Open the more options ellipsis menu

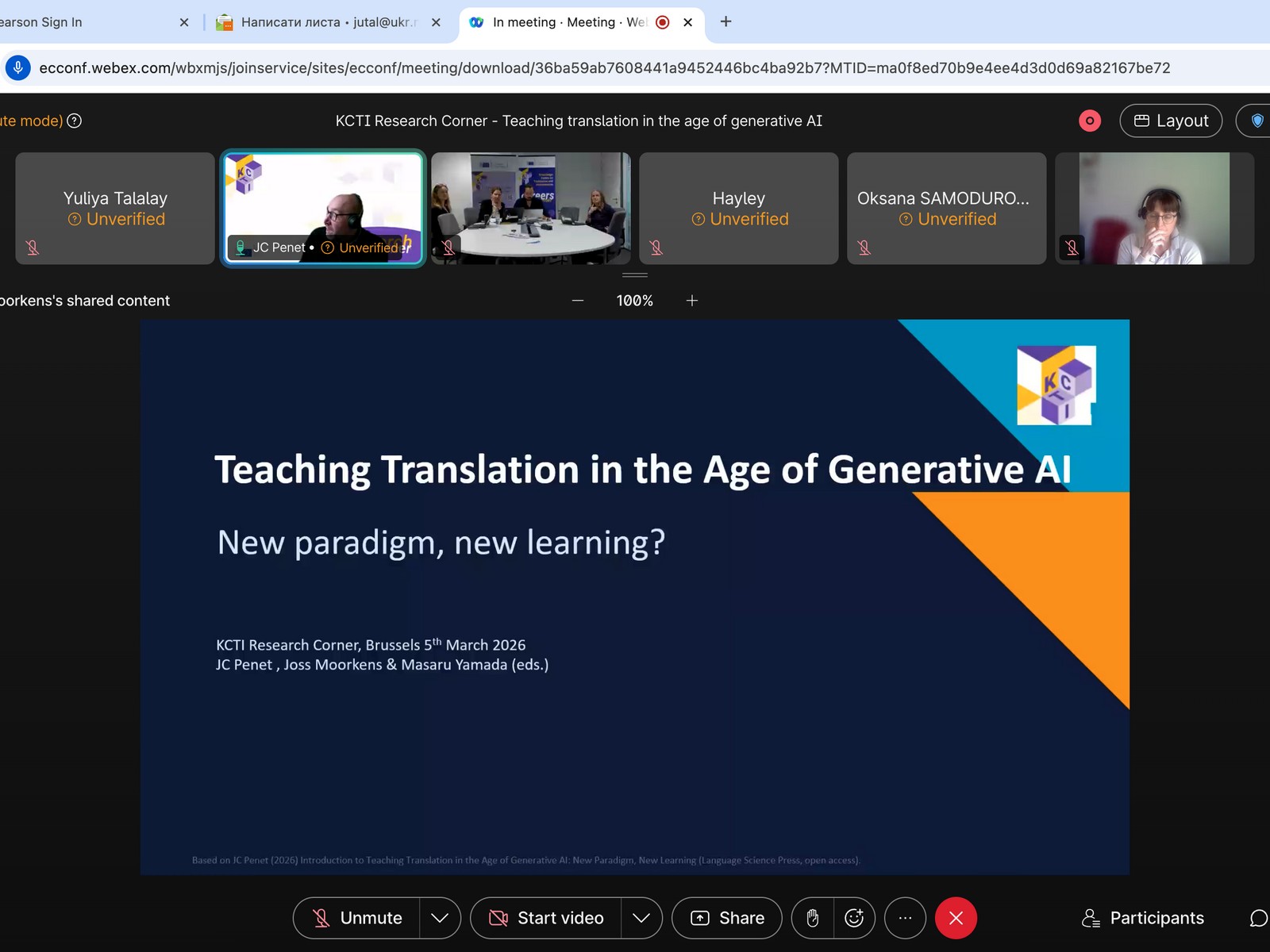pyautogui.click(x=905, y=918)
